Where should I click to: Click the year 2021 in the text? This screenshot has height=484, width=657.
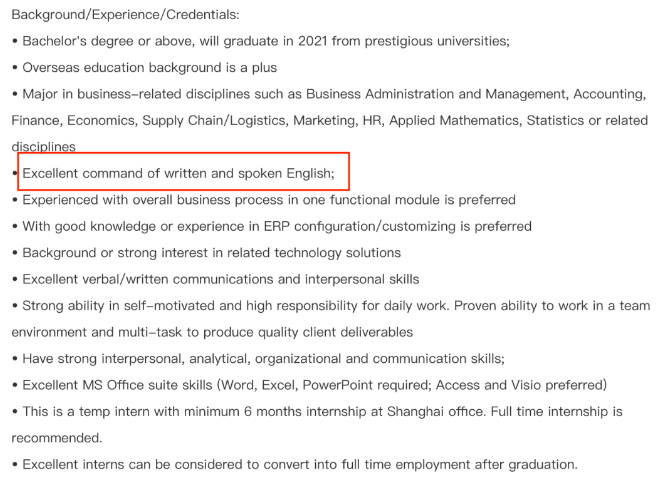tap(313, 41)
